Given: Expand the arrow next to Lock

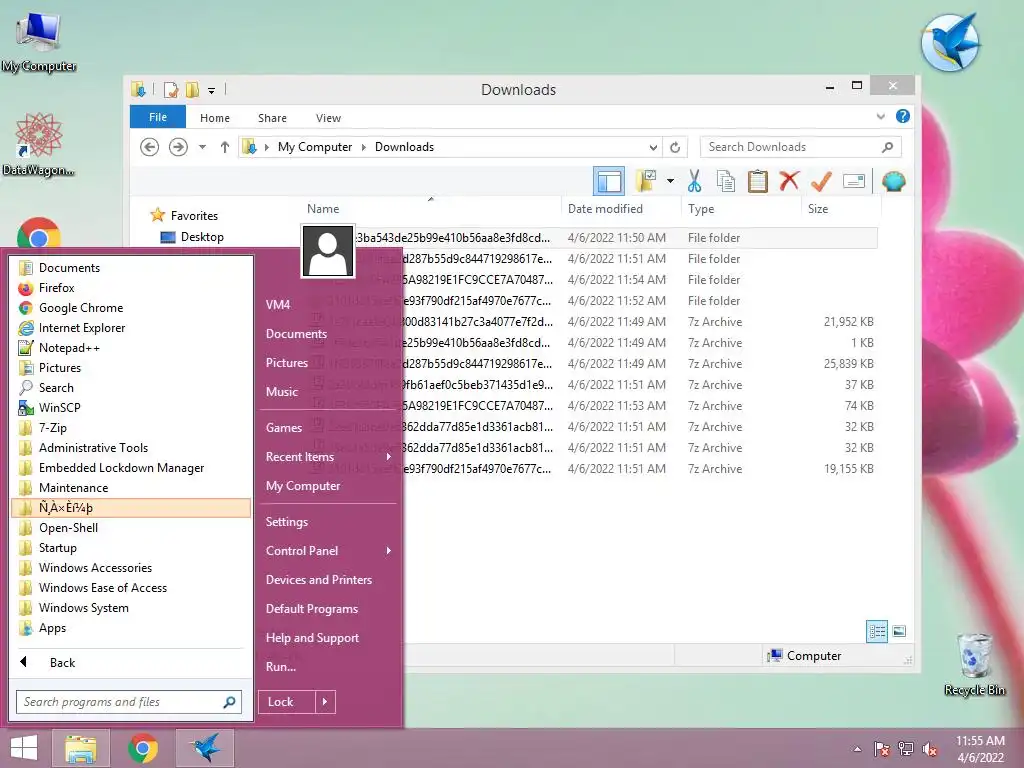Looking at the screenshot, I should pyautogui.click(x=325, y=702).
